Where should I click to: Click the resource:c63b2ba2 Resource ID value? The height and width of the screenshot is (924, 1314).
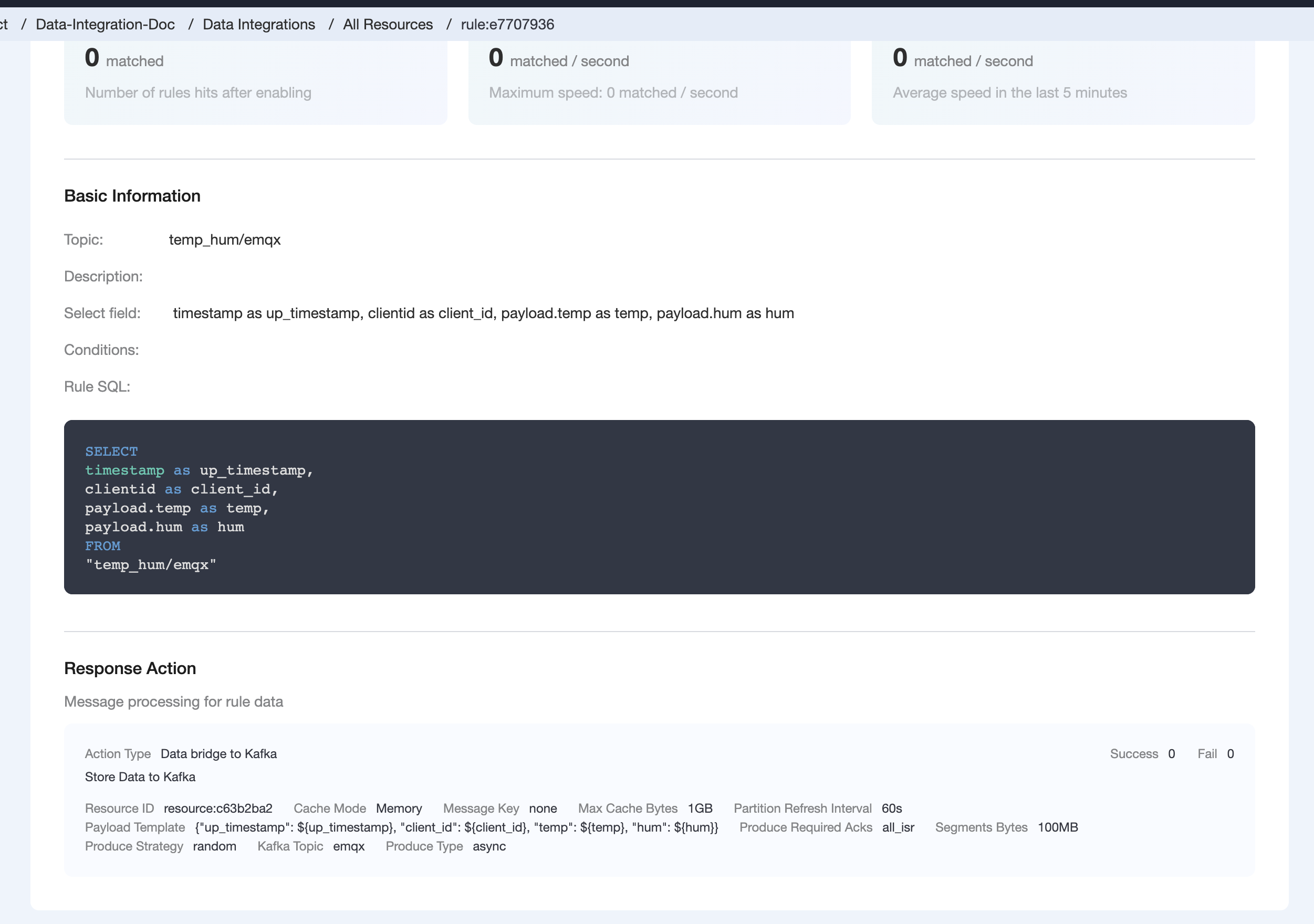click(x=218, y=808)
